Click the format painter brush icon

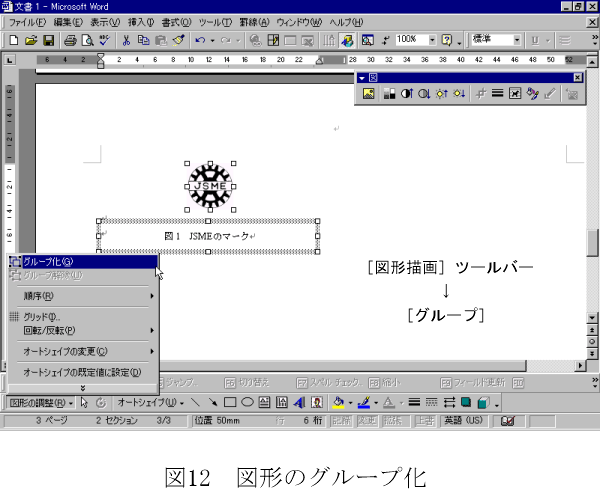point(178,40)
